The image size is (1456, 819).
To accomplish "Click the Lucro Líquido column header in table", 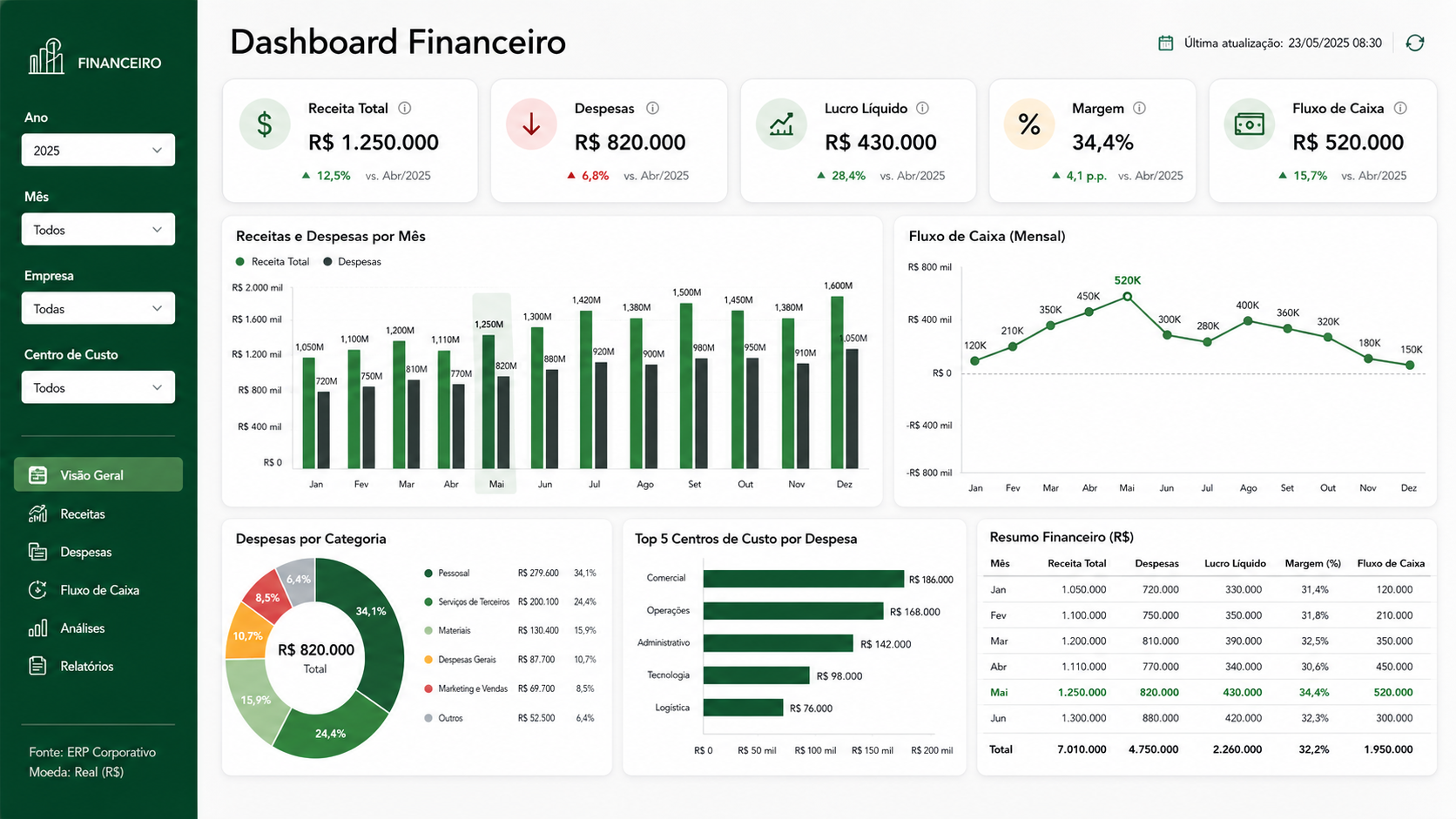I will point(1235,563).
